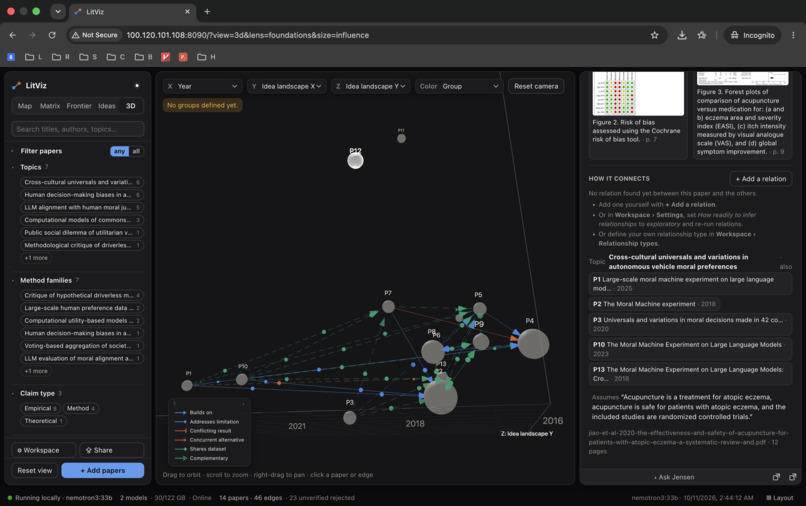Viewport: 806px width, 506px height.
Task: Open the Y axis 'Idea landscape X' dropdown
Action: point(286,86)
